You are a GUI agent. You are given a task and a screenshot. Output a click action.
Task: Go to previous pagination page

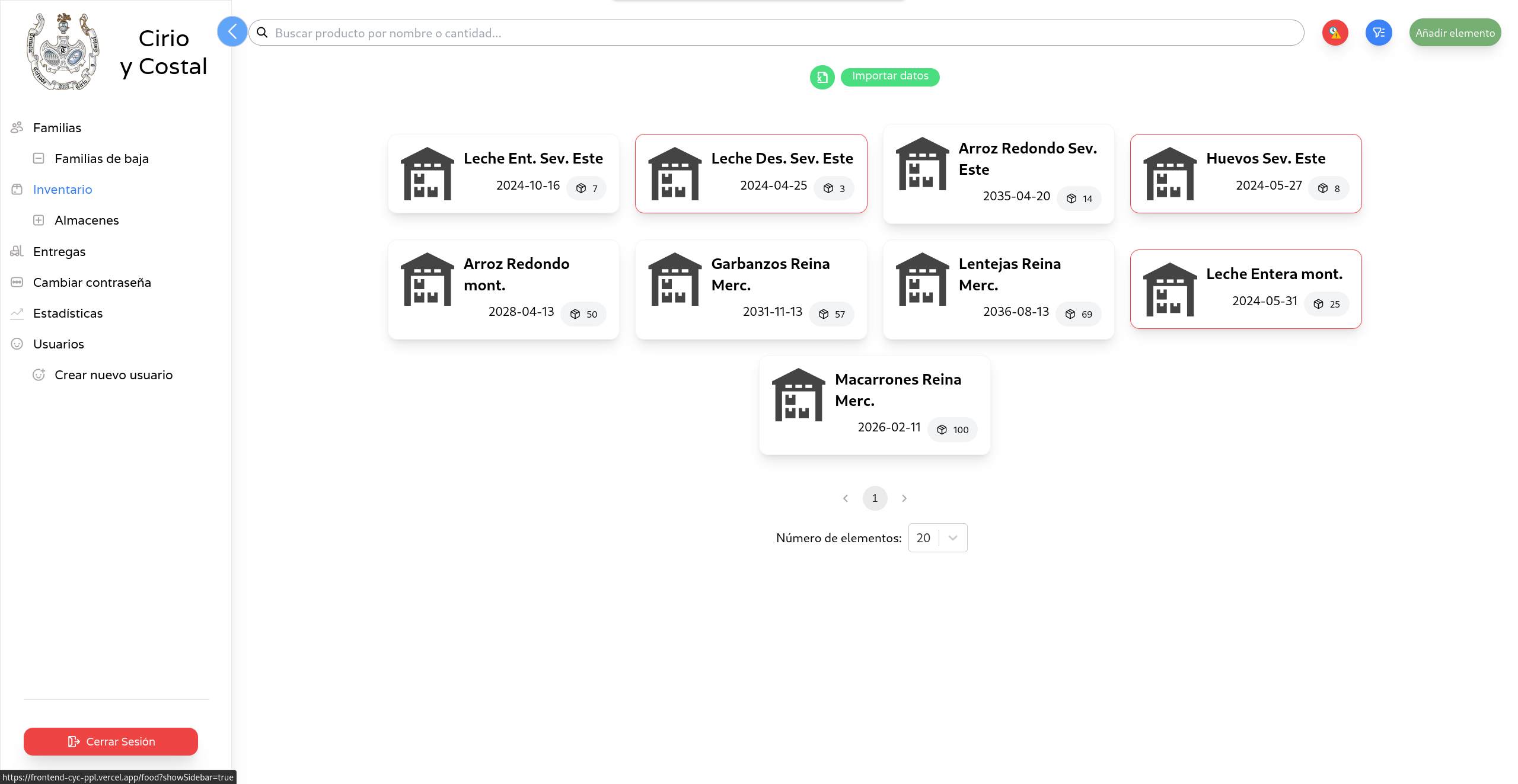(x=846, y=498)
